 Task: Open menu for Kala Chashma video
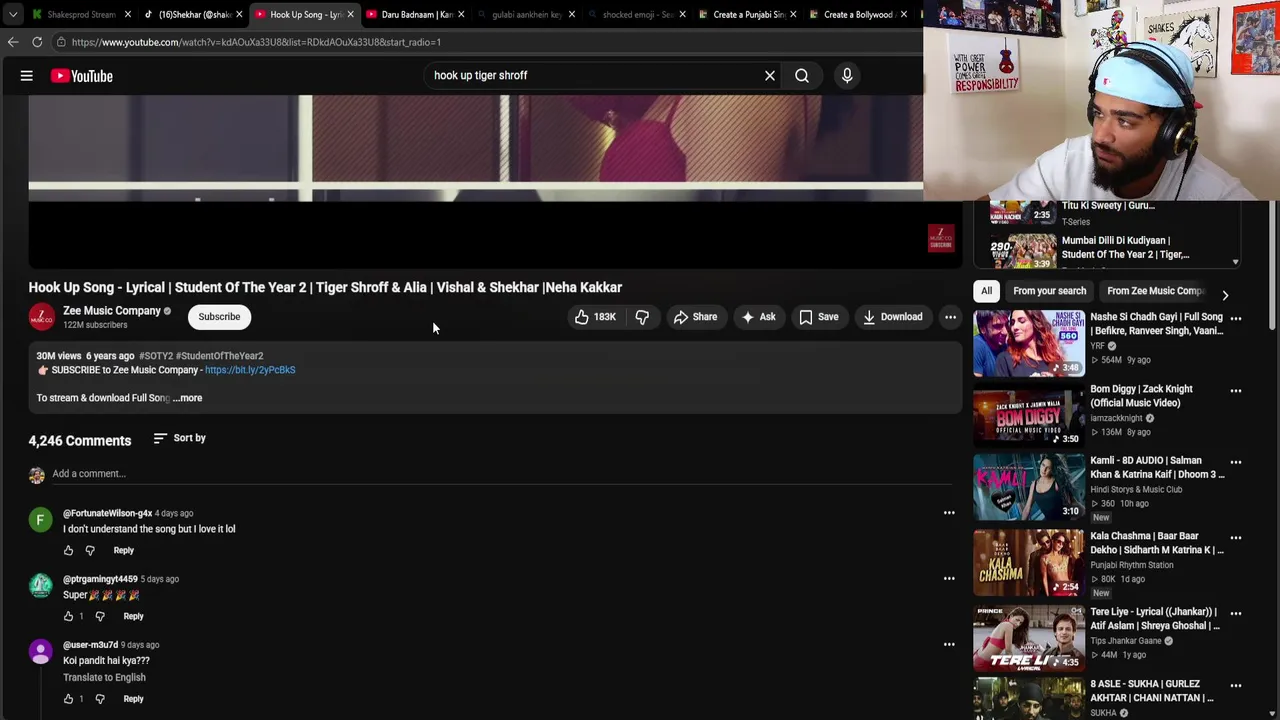click(x=1236, y=538)
